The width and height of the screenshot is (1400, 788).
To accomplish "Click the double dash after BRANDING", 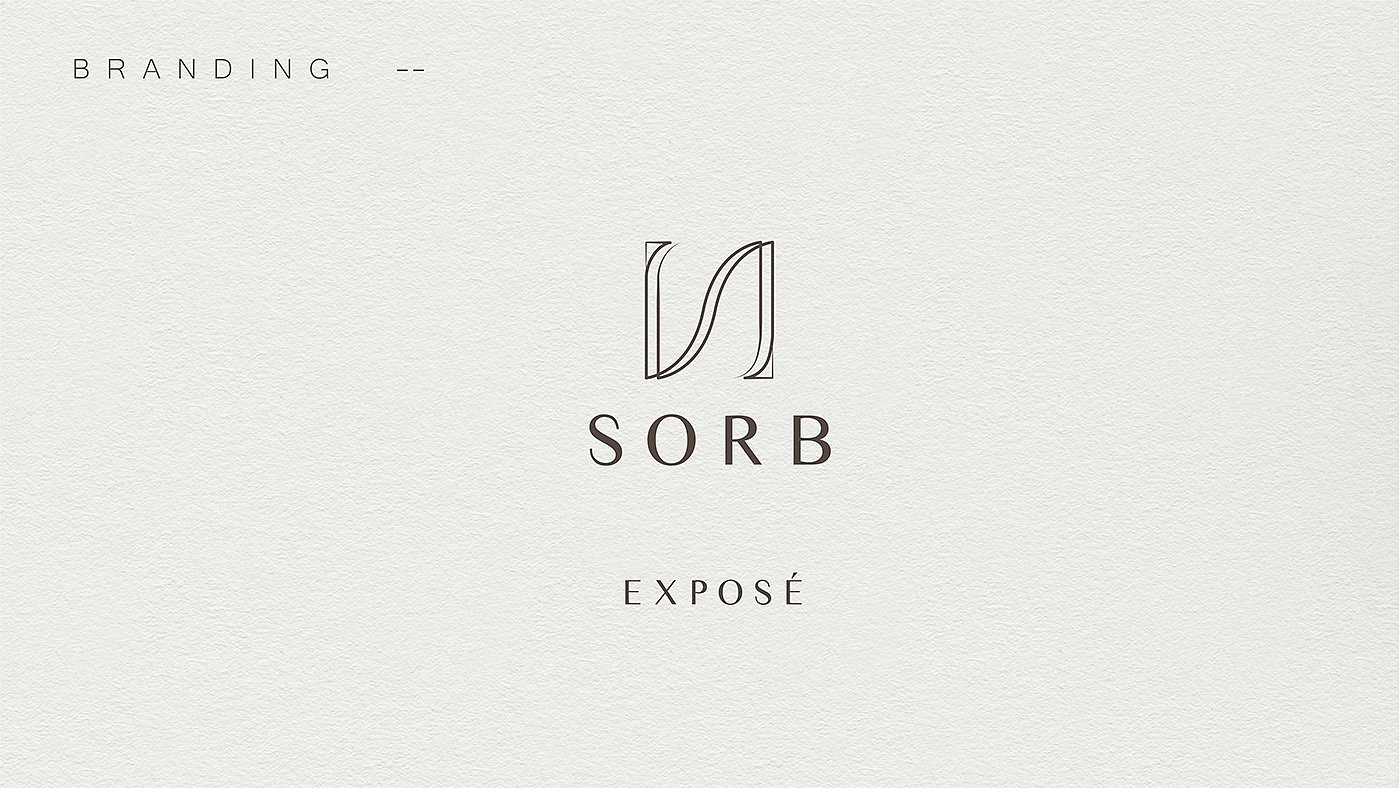I will (411, 70).
